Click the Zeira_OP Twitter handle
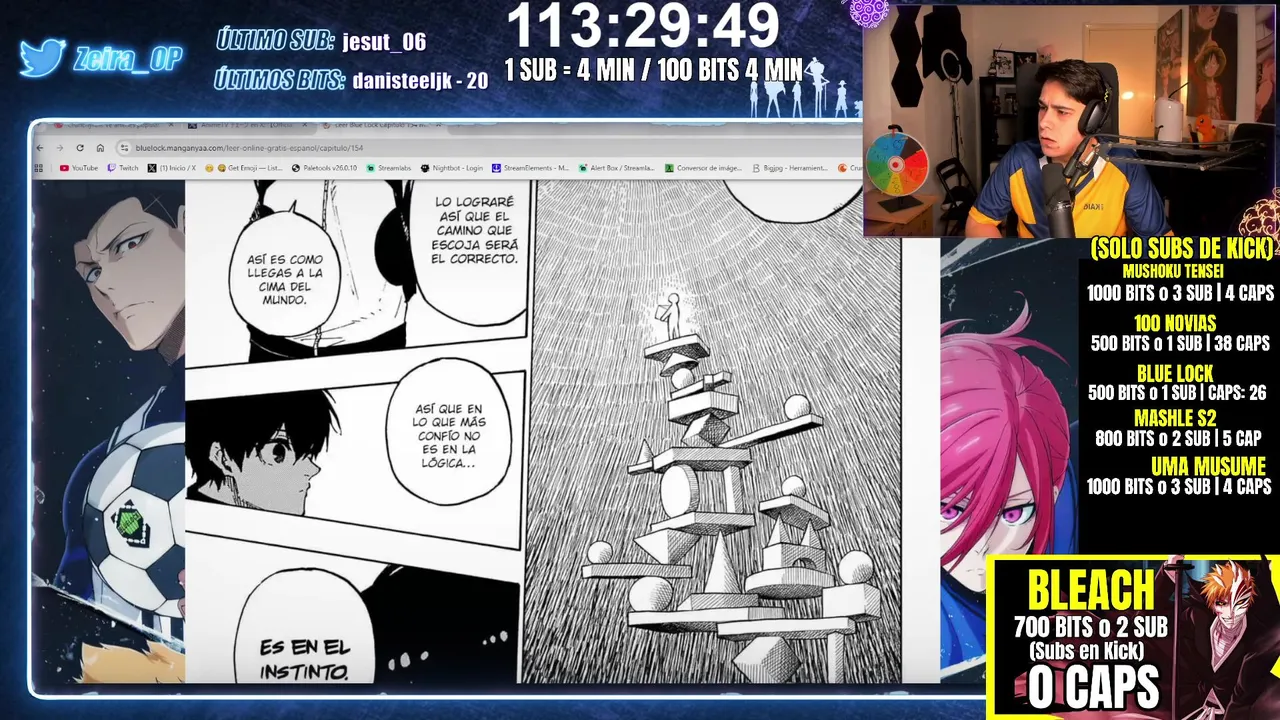Image resolution: width=1280 pixels, height=720 pixels. pyautogui.click(x=128, y=59)
